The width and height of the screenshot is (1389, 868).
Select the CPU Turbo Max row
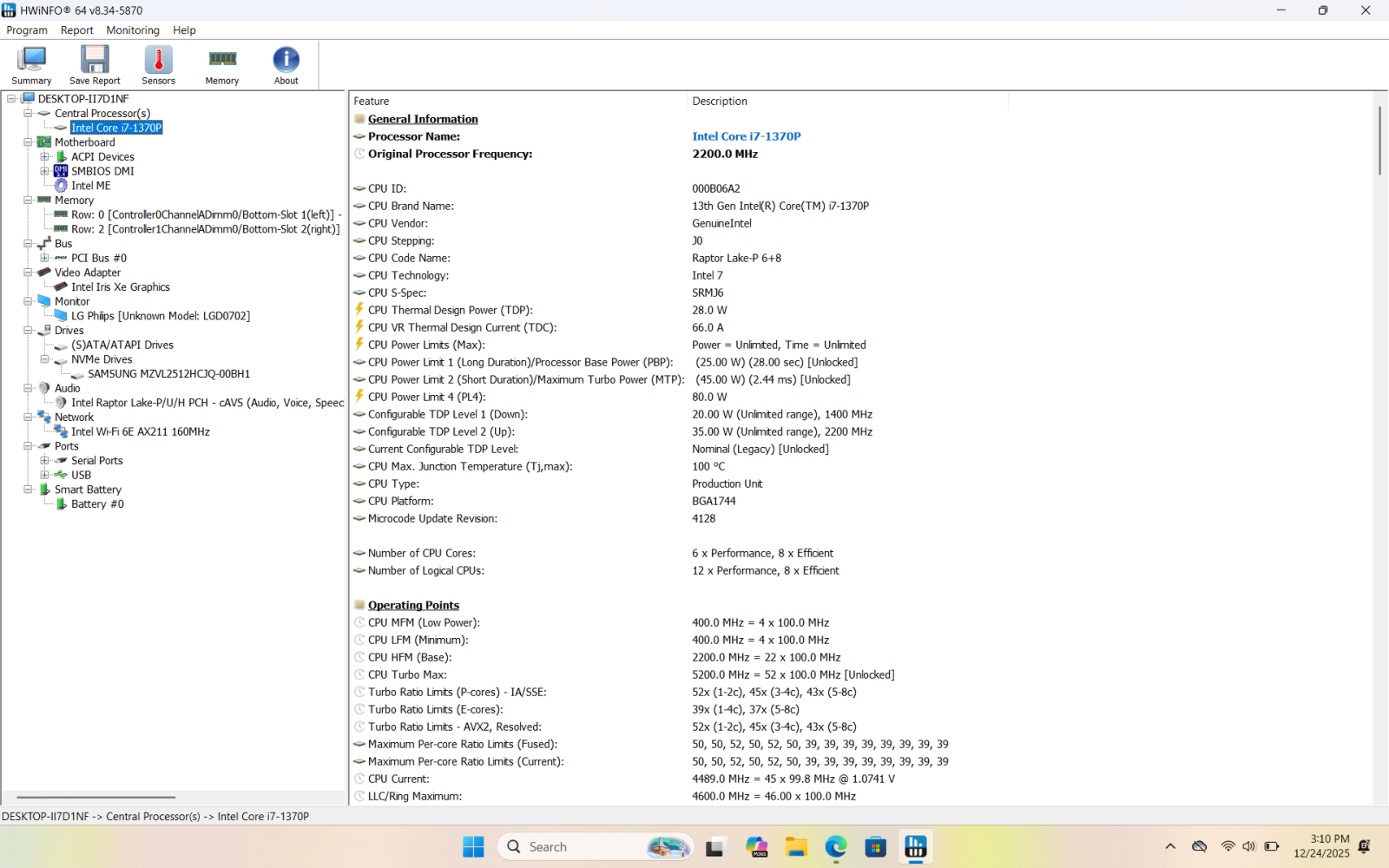[624, 674]
